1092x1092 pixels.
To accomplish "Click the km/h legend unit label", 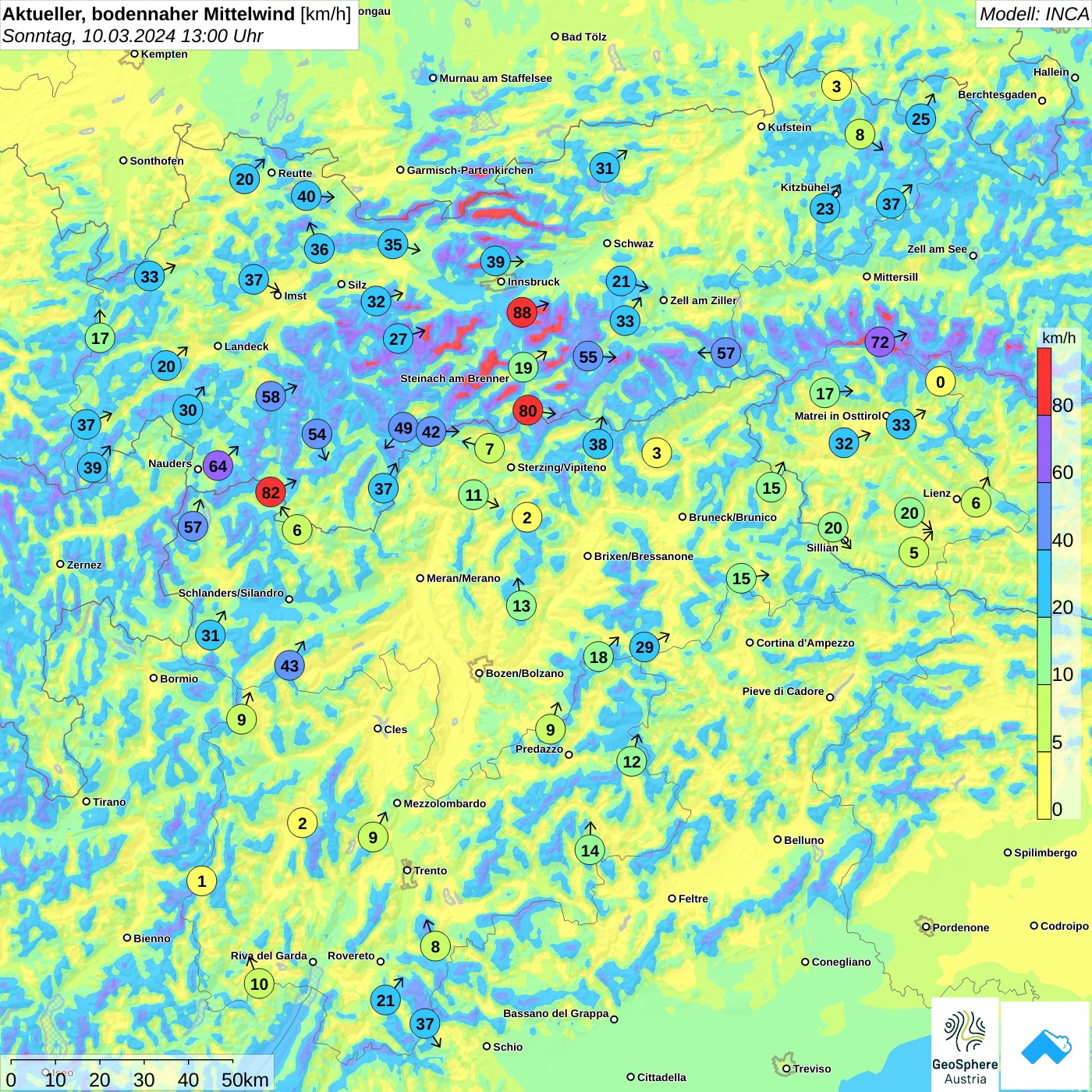I will (x=1058, y=338).
